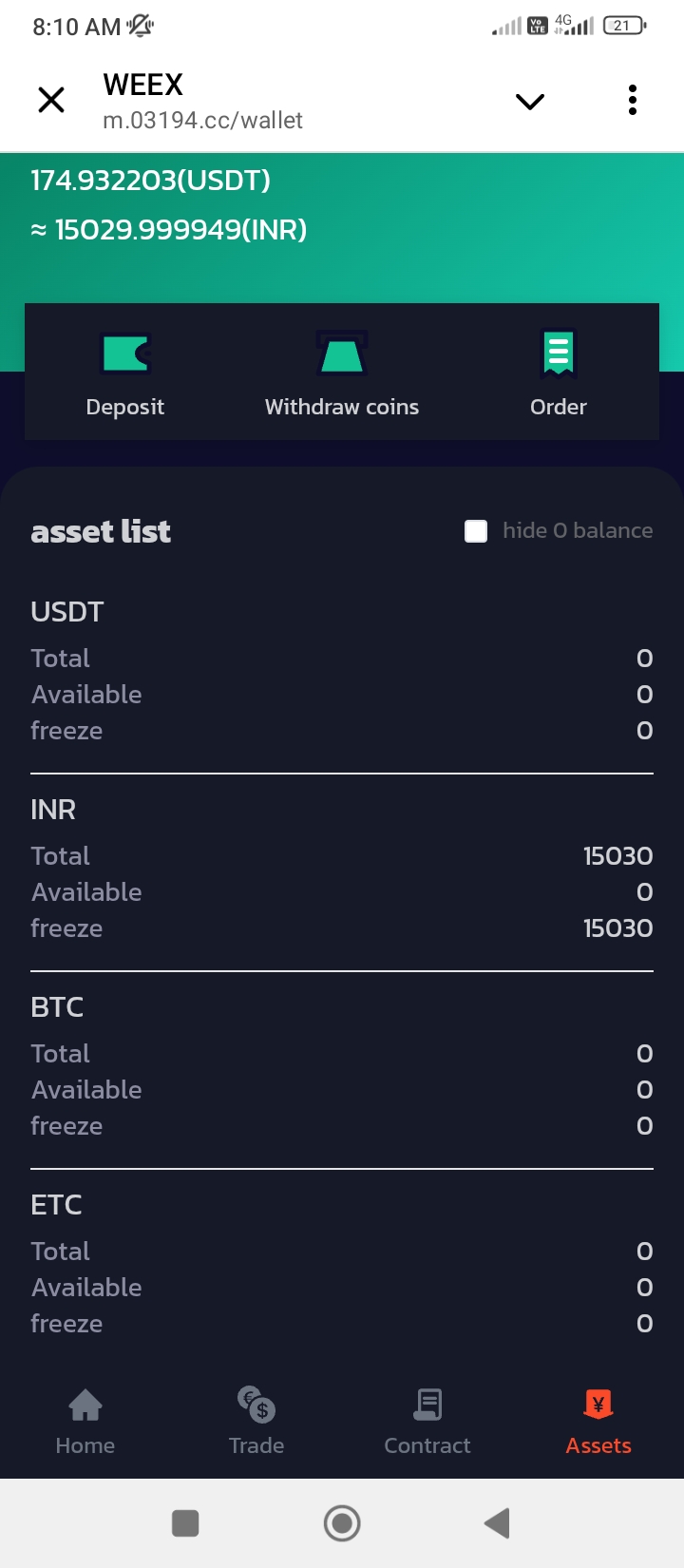Select the Assets tab icon

(598, 1405)
